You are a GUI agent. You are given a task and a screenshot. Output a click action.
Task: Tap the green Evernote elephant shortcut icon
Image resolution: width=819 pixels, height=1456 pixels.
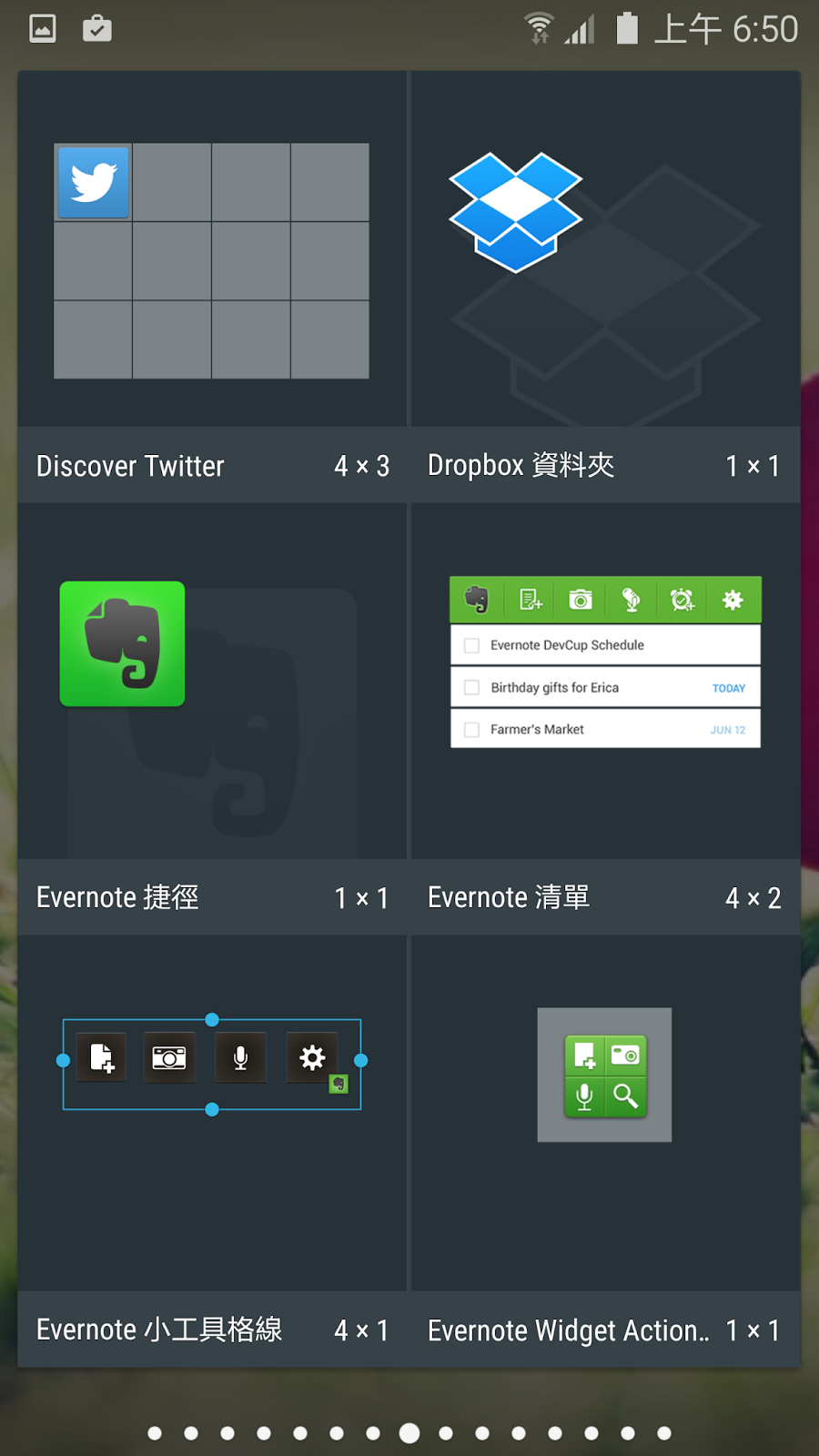(122, 643)
